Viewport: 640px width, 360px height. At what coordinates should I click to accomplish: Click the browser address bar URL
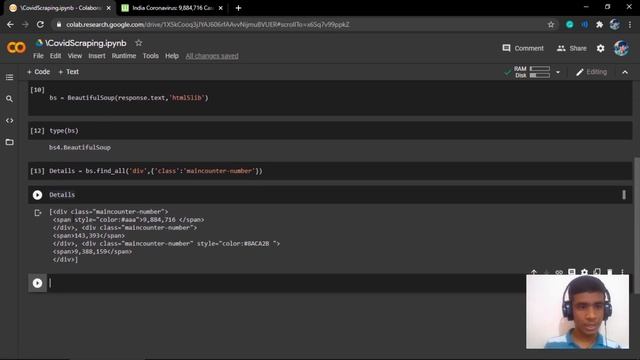(x=207, y=24)
